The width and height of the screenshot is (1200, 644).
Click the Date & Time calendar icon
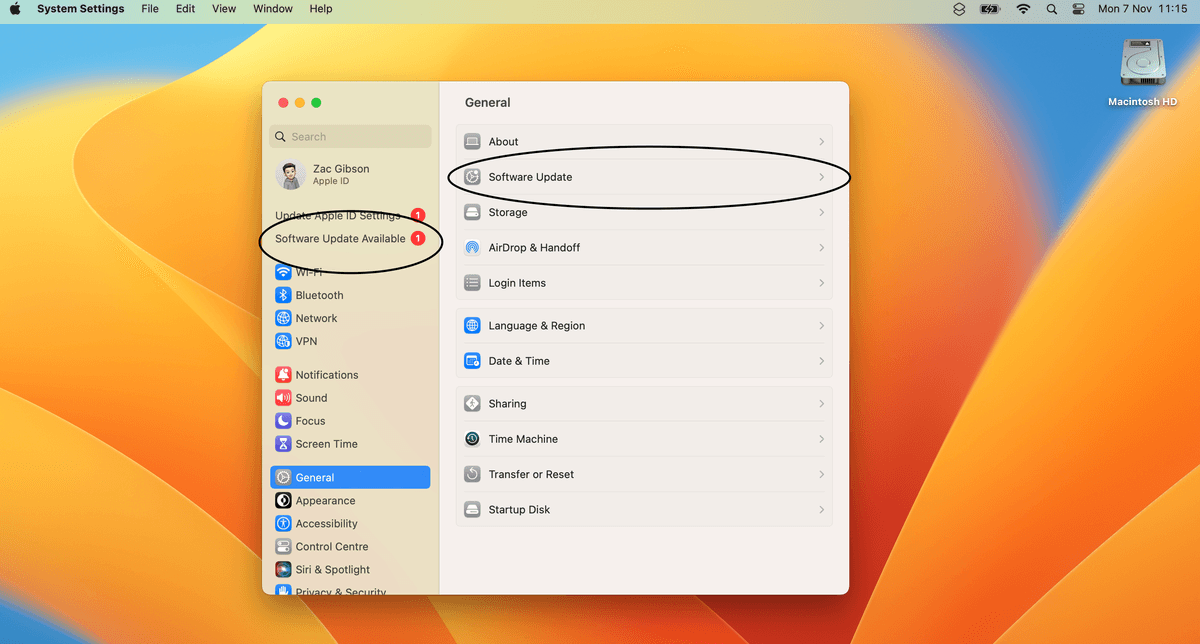pyautogui.click(x=472, y=361)
